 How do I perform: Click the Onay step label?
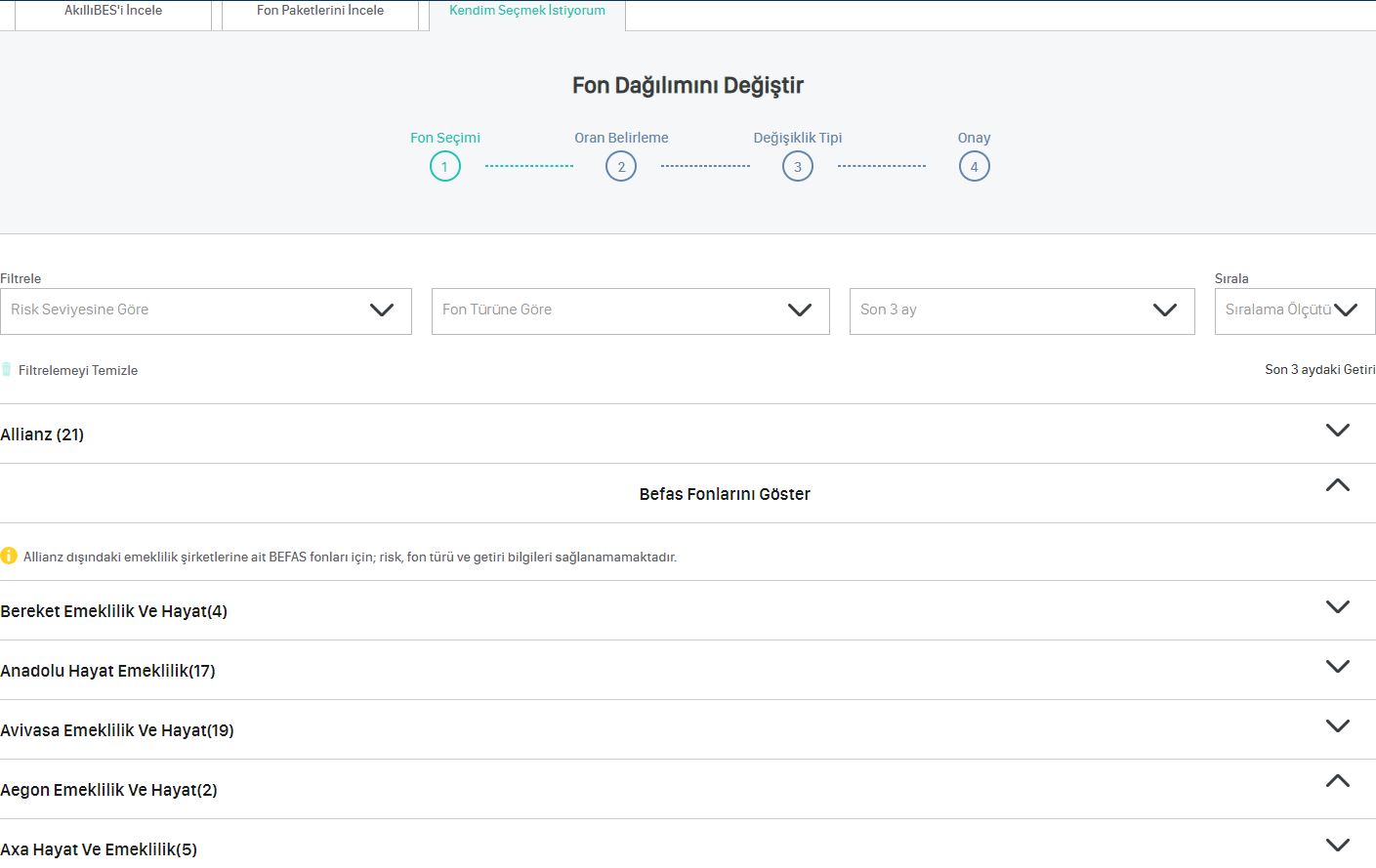pyautogui.click(x=975, y=138)
